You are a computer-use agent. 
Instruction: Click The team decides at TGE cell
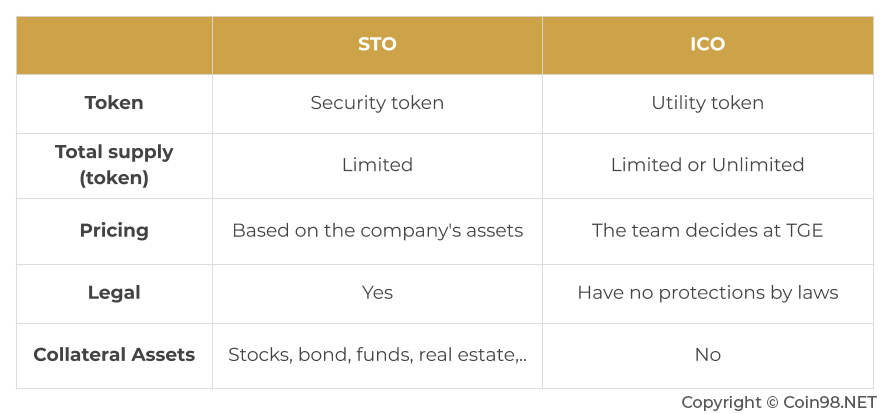[x=707, y=231]
